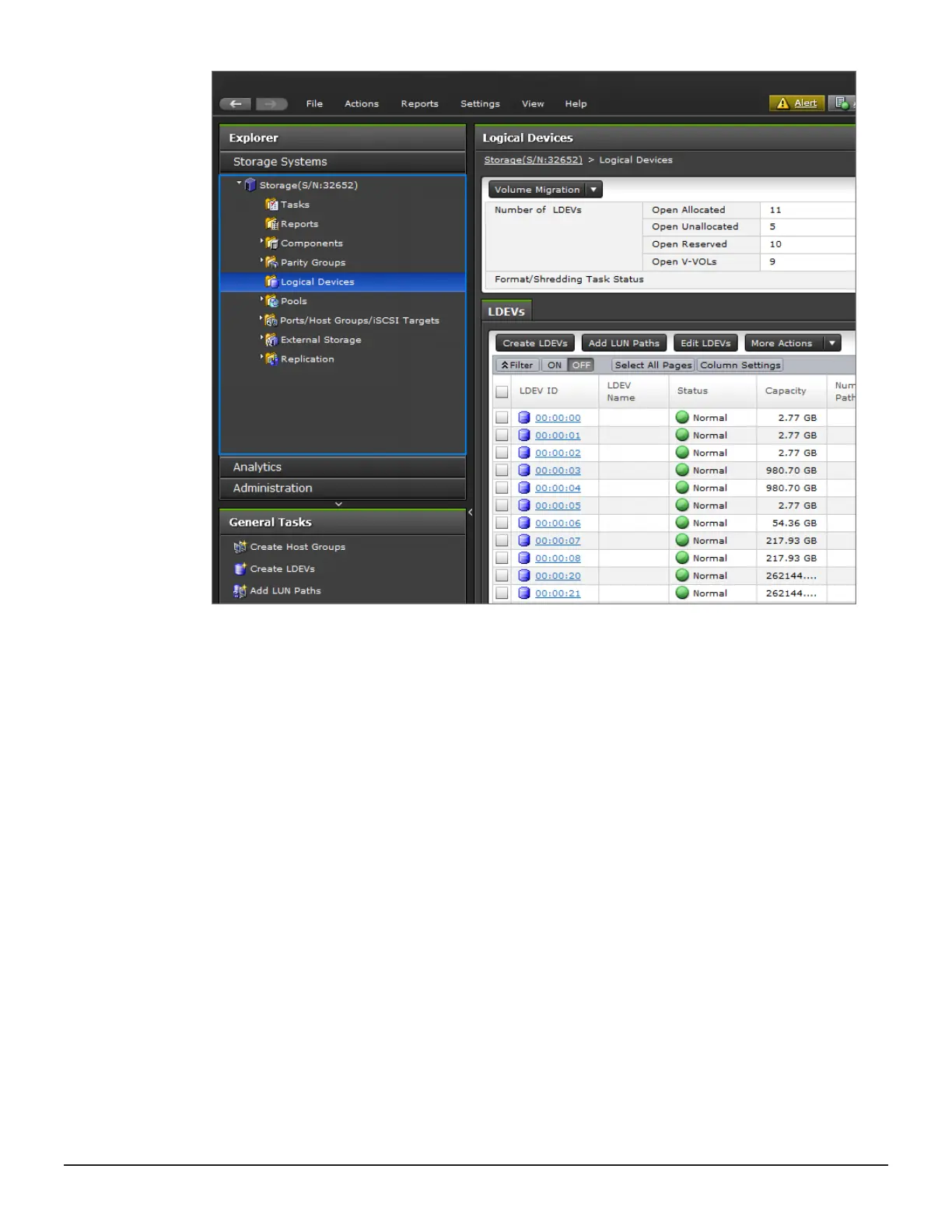Click the Create LDEVs task icon
The height and width of the screenshot is (1232, 952).
pyautogui.click(x=240, y=569)
